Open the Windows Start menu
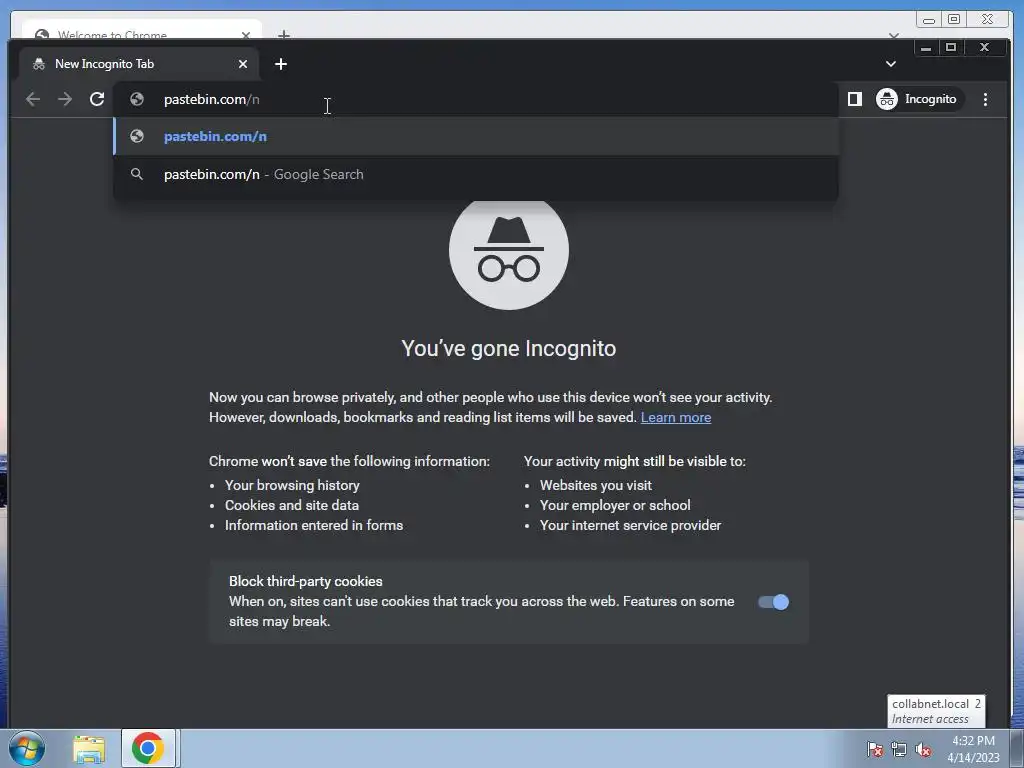 (27, 748)
